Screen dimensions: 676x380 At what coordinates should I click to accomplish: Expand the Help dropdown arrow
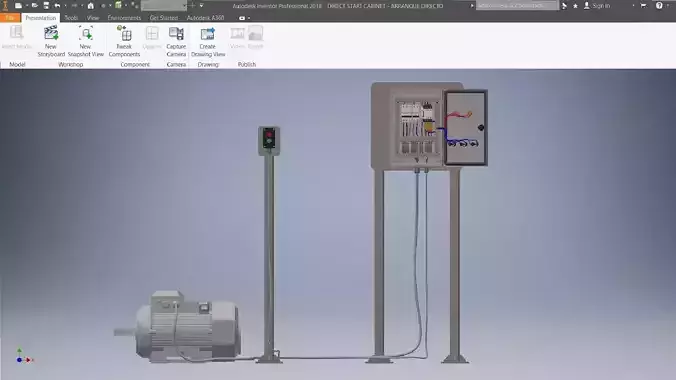click(x=668, y=6)
